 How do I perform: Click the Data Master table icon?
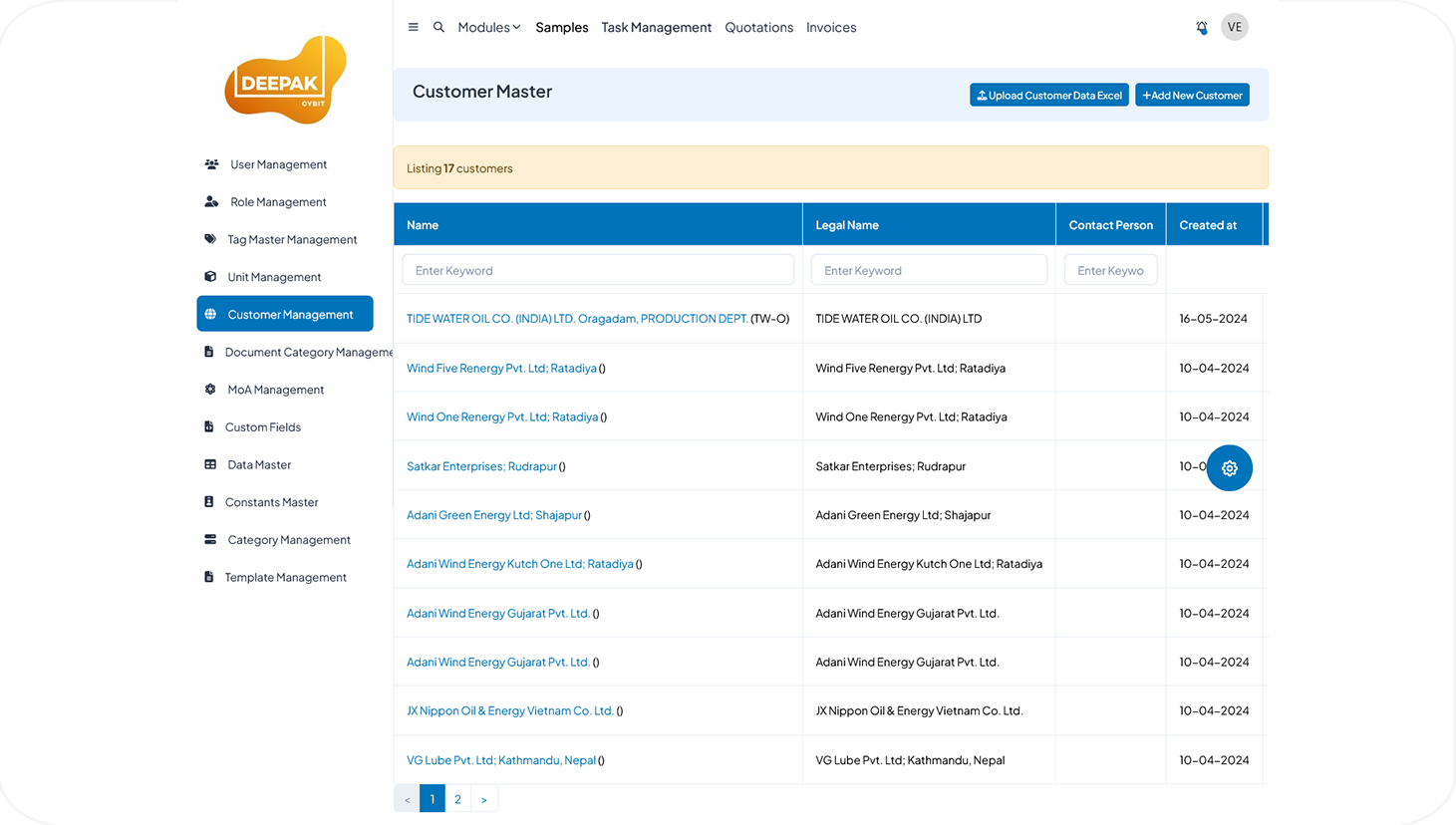[210, 464]
